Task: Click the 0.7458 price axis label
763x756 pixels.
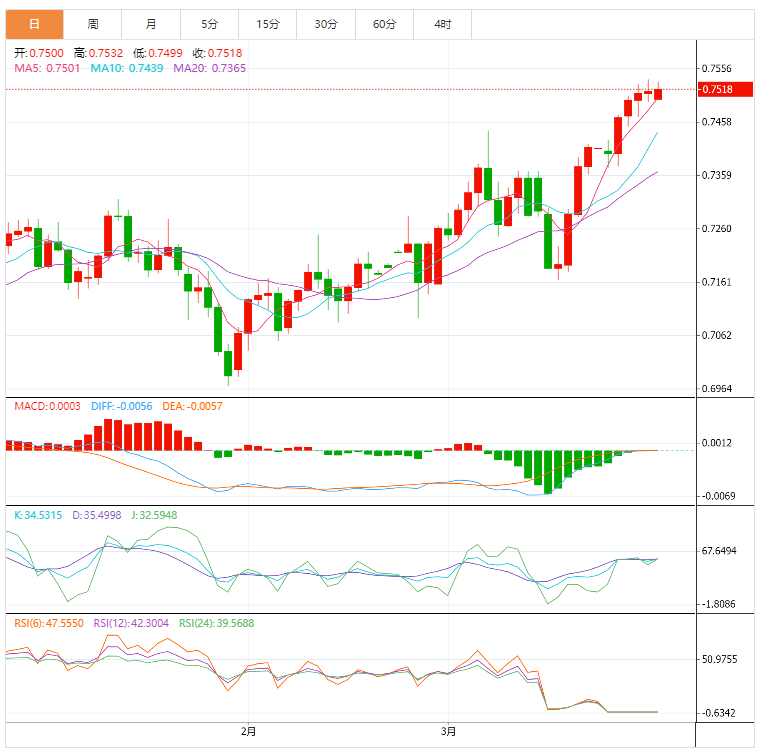Action: 716,122
